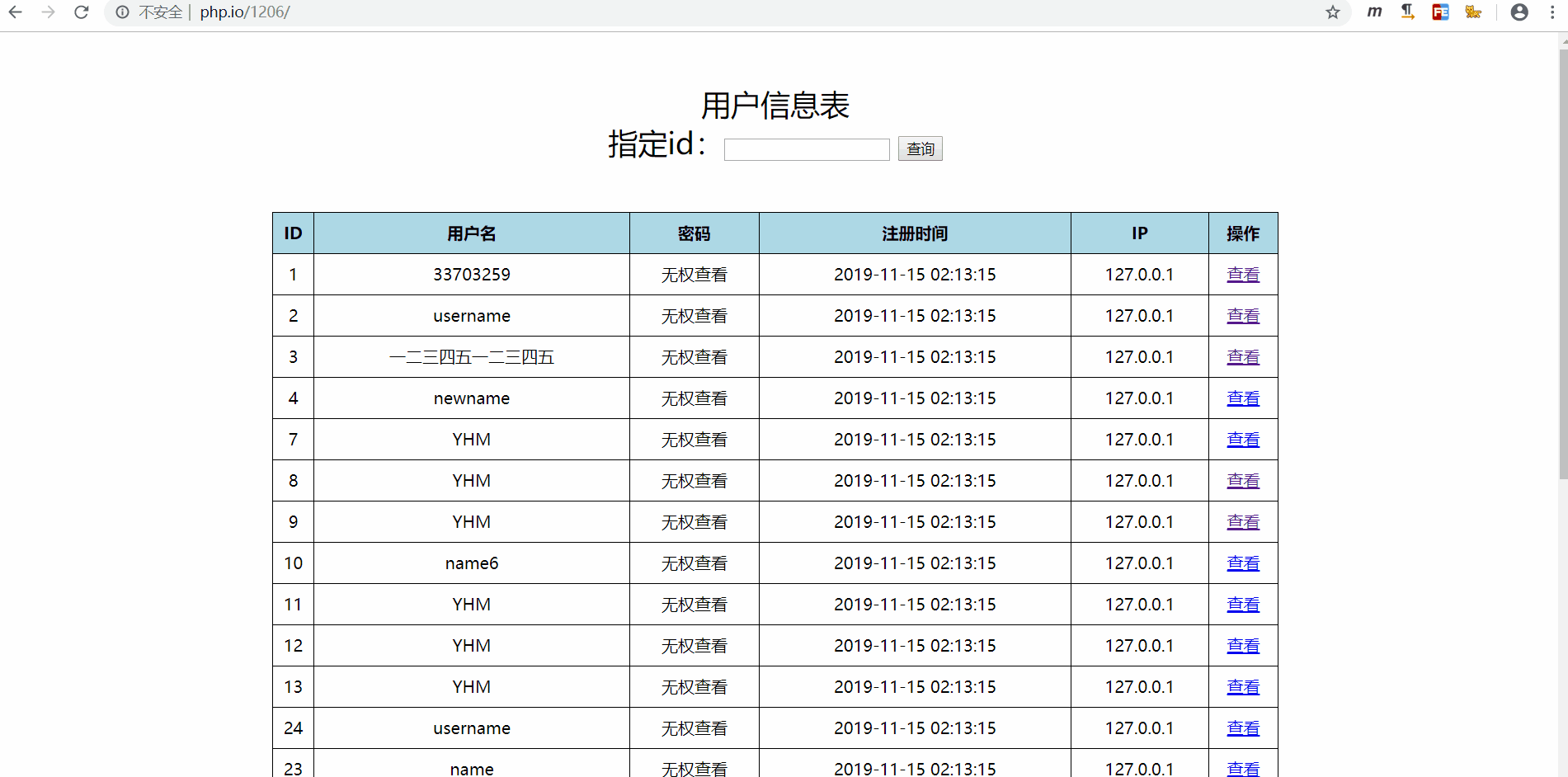Click the 127.0.0.1 IP in ID 11 row

click(x=1140, y=605)
